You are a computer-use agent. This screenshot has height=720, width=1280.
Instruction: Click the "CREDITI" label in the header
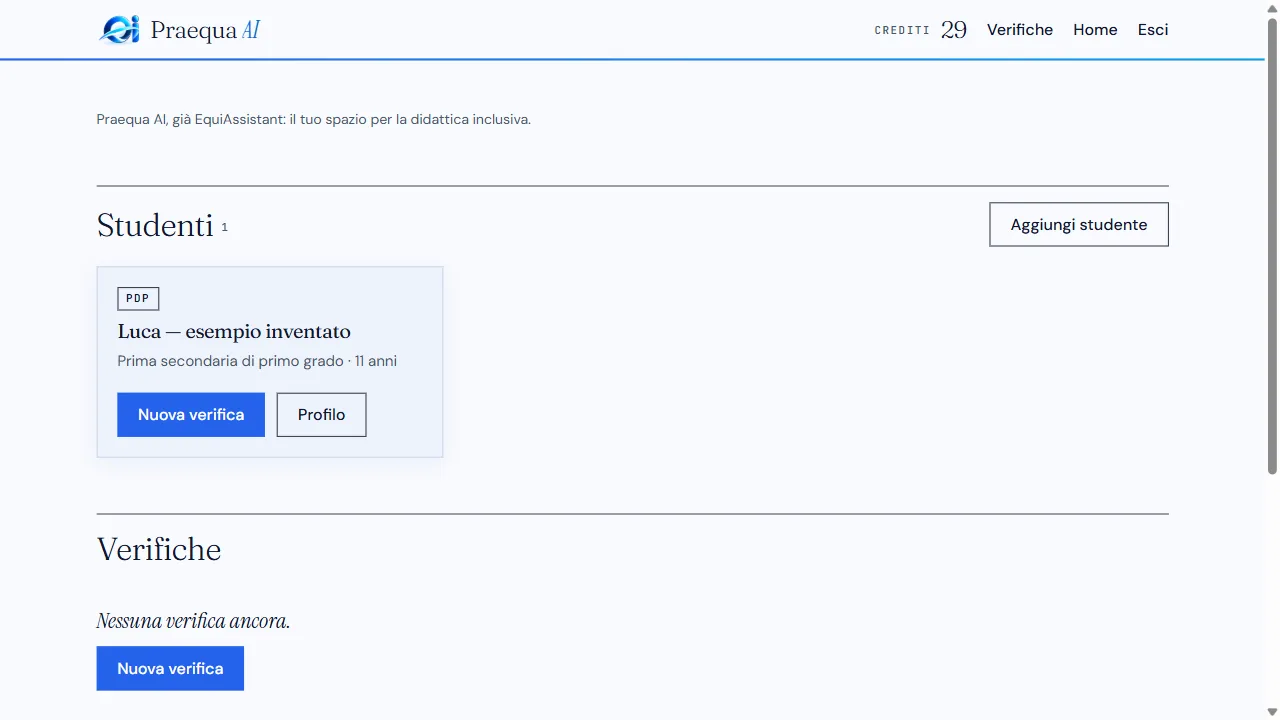pyautogui.click(x=902, y=31)
